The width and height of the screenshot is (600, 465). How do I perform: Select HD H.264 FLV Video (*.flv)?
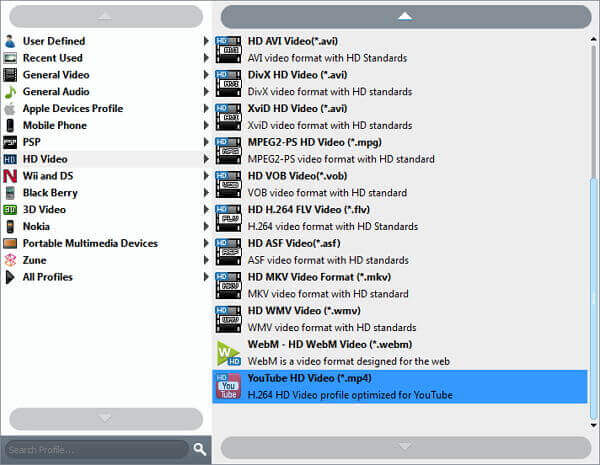point(400,218)
